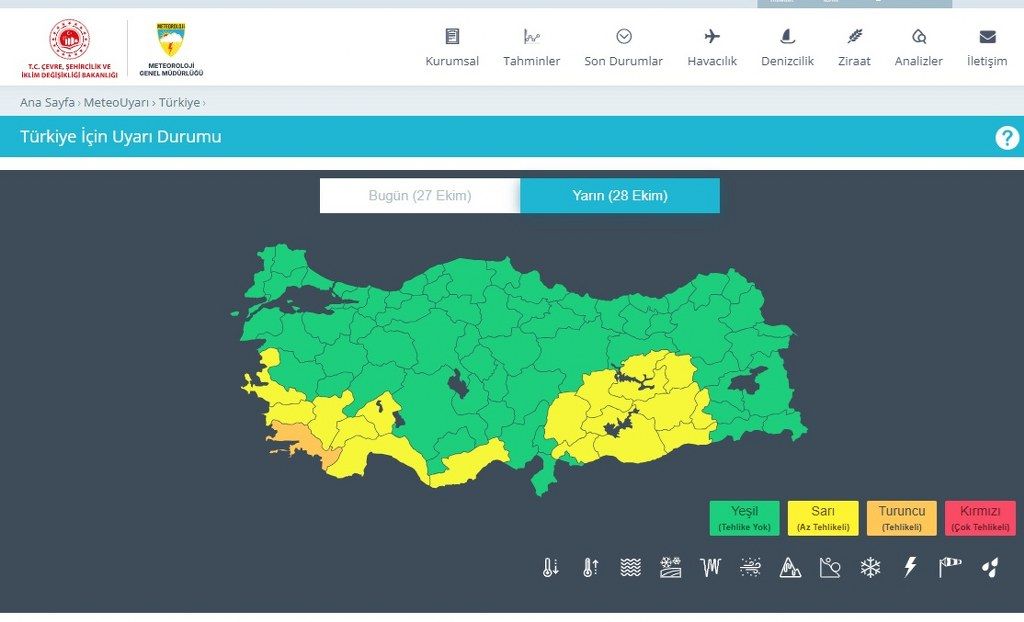Image resolution: width=1024 pixels, height=622 pixels.
Task: Select the raindrops rain warning icon
Action: tap(990, 567)
